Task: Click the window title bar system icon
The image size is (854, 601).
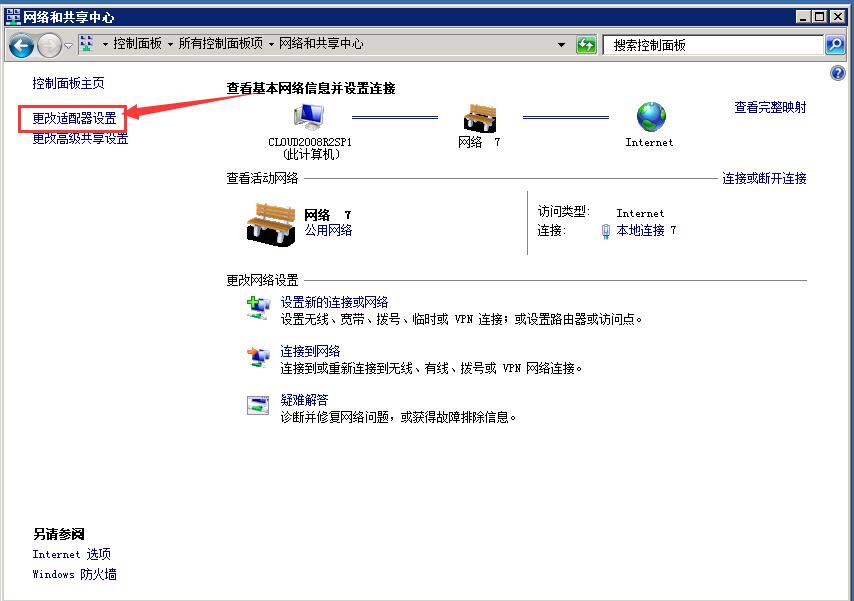Action: click(13, 17)
